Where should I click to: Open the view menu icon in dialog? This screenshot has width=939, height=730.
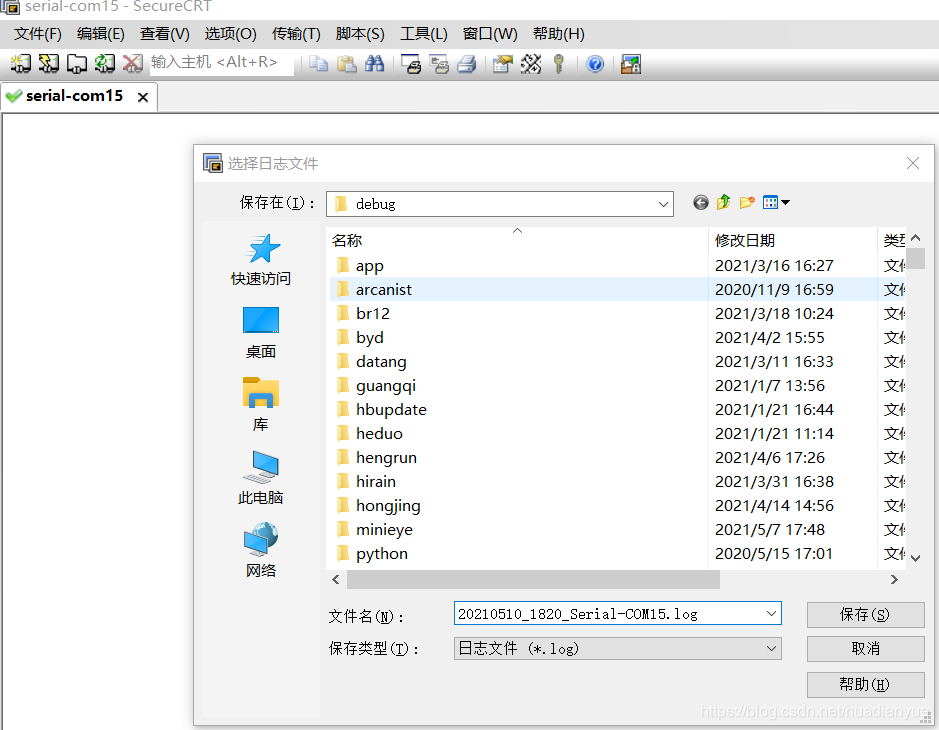coord(776,202)
